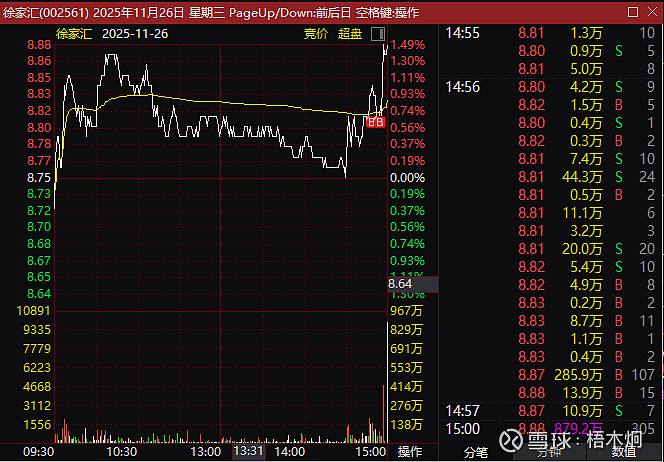Select the tick row with 1.3万 volume
This screenshot has height=462, width=664.
click(x=551, y=33)
